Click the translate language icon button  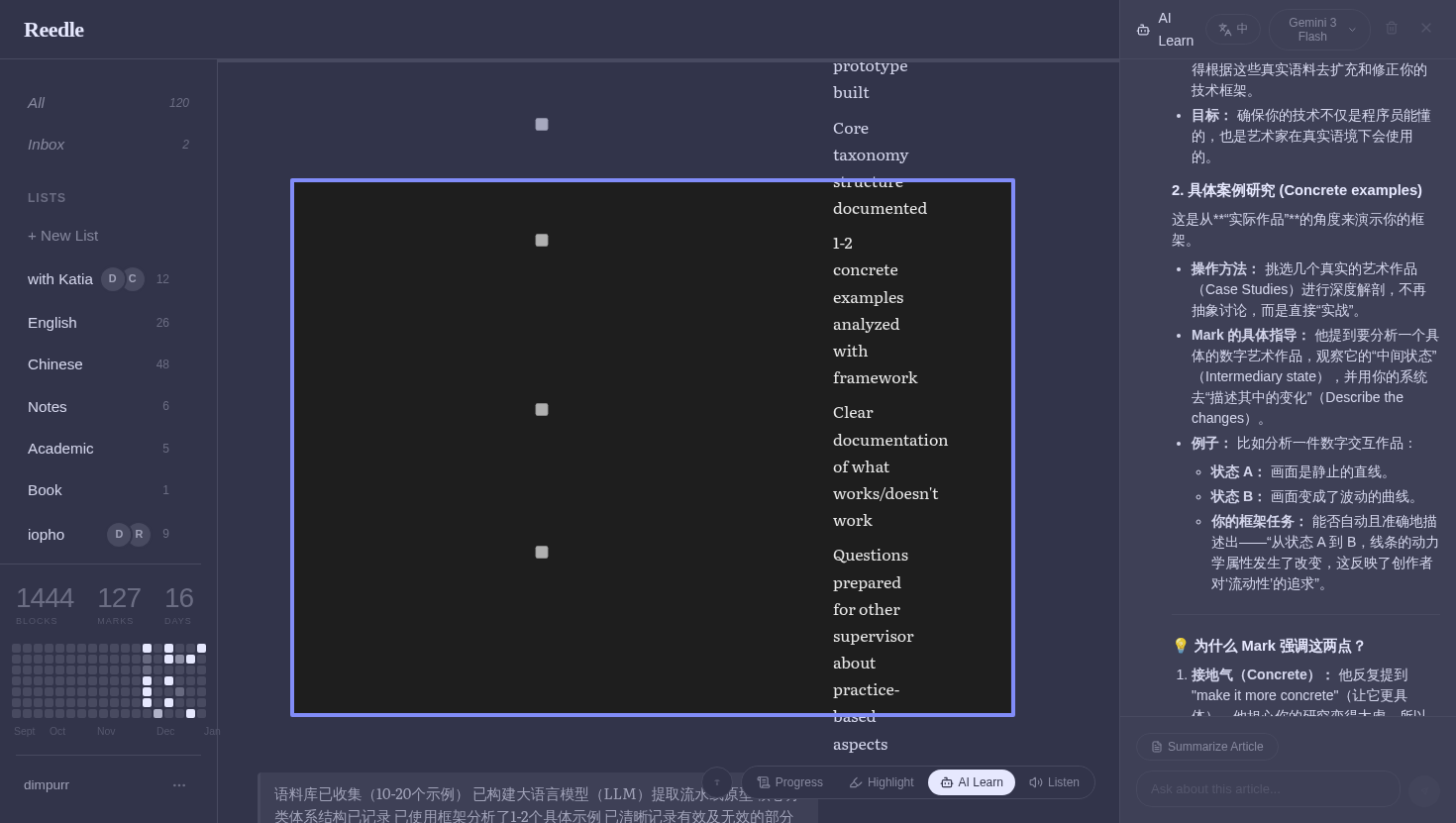click(1232, 30)
